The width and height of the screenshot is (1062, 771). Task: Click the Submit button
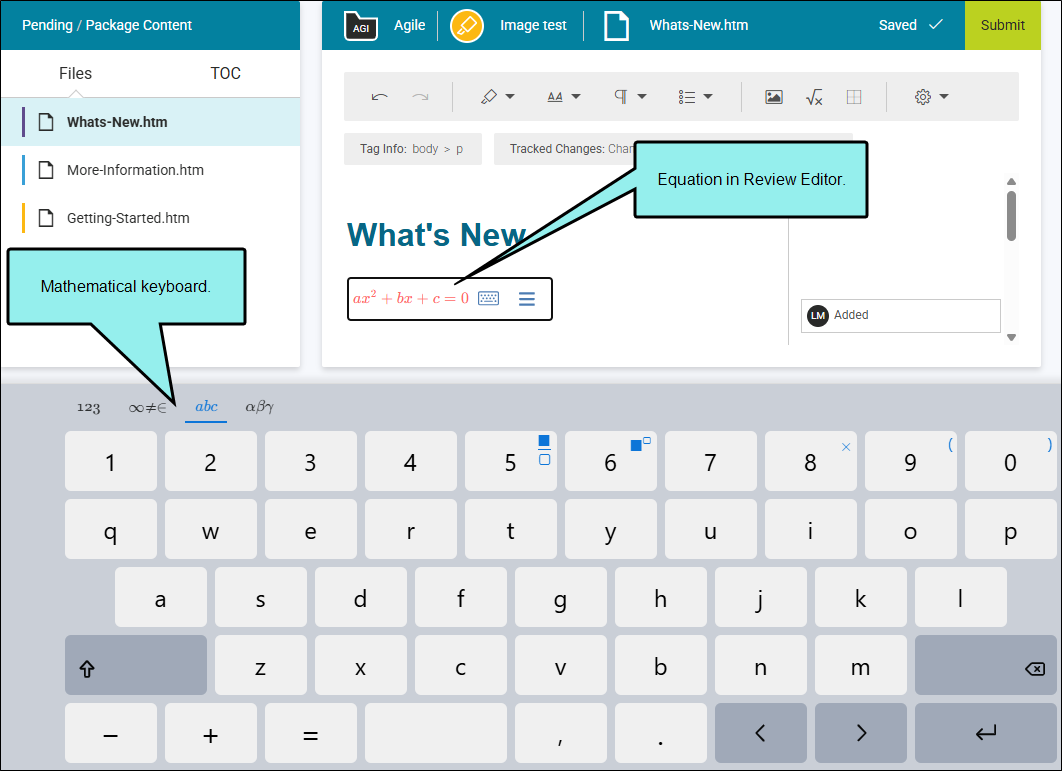pos(1002,25)
